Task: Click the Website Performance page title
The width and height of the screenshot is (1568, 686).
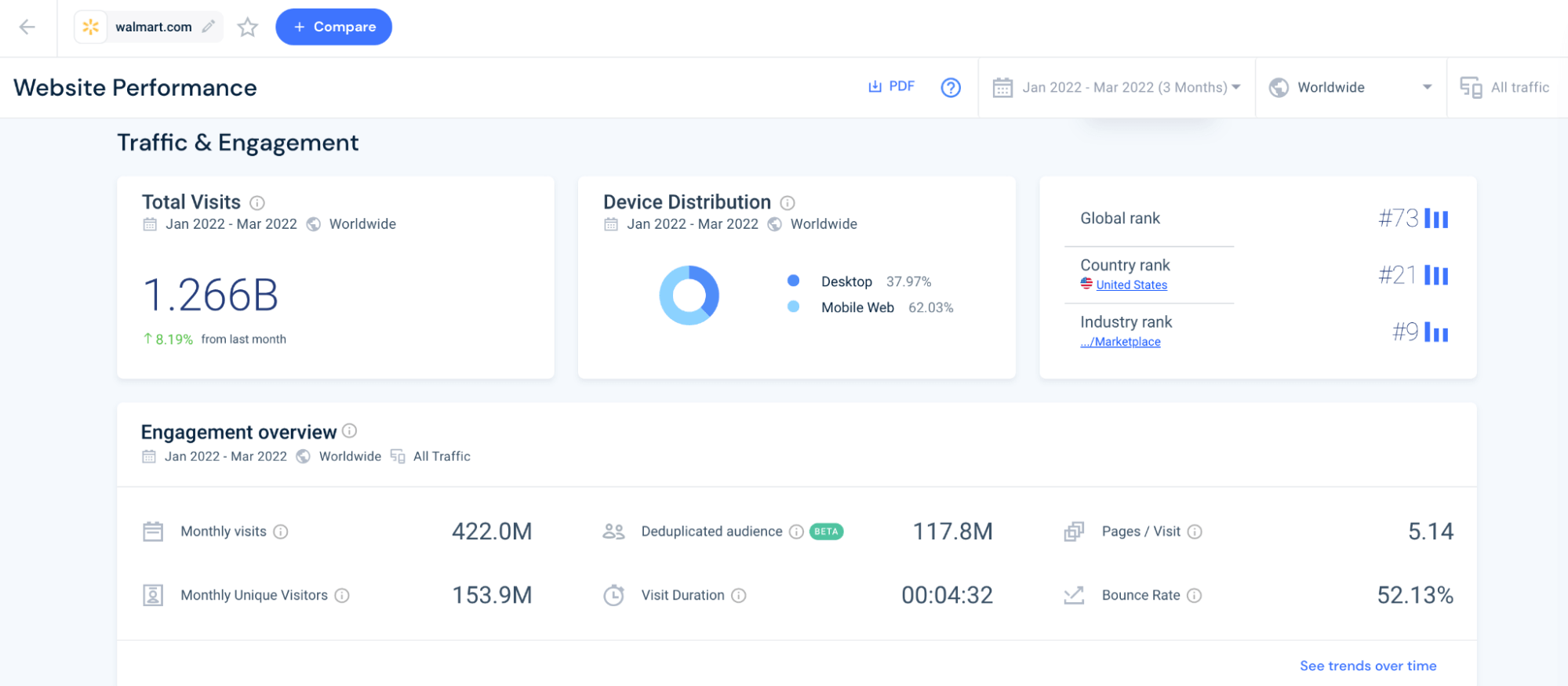Action: [135, 87]
